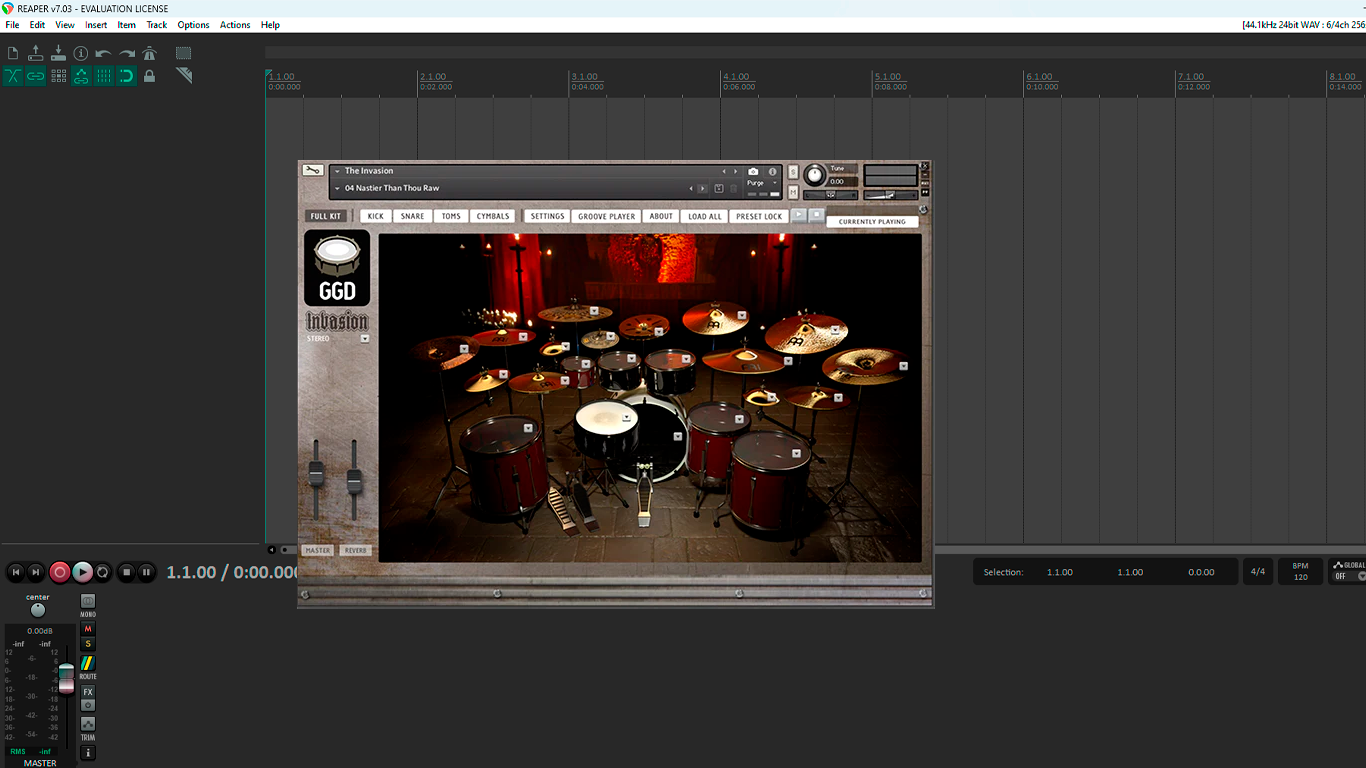1366x768 pixels.
Task: Open Project Settings info icon in toolbar
Action: pyautogui.click(x=81, y=53)
